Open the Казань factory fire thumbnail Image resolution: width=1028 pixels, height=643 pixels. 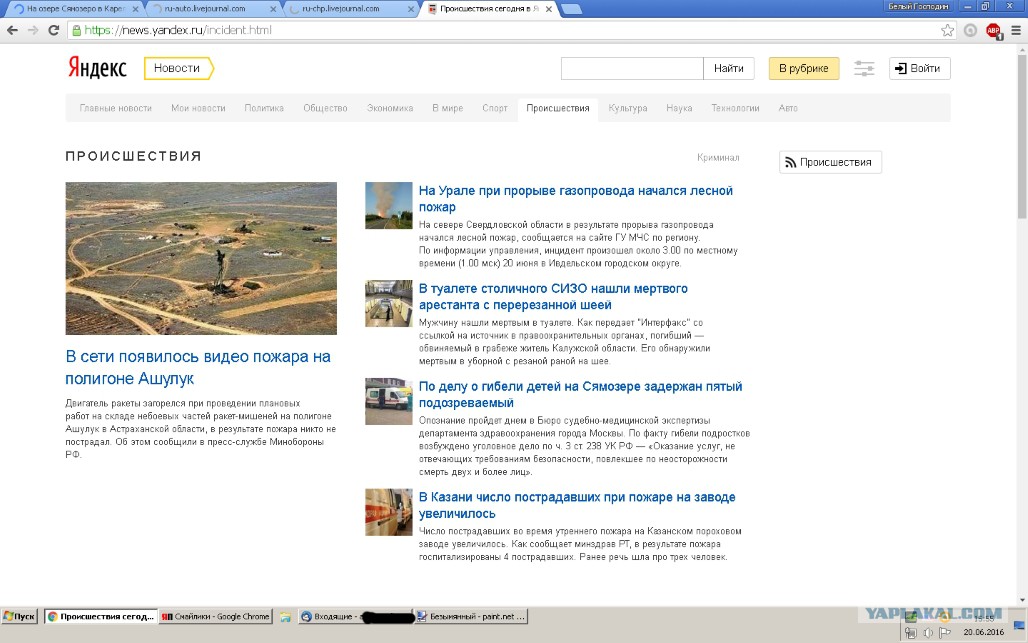point(389,512)
